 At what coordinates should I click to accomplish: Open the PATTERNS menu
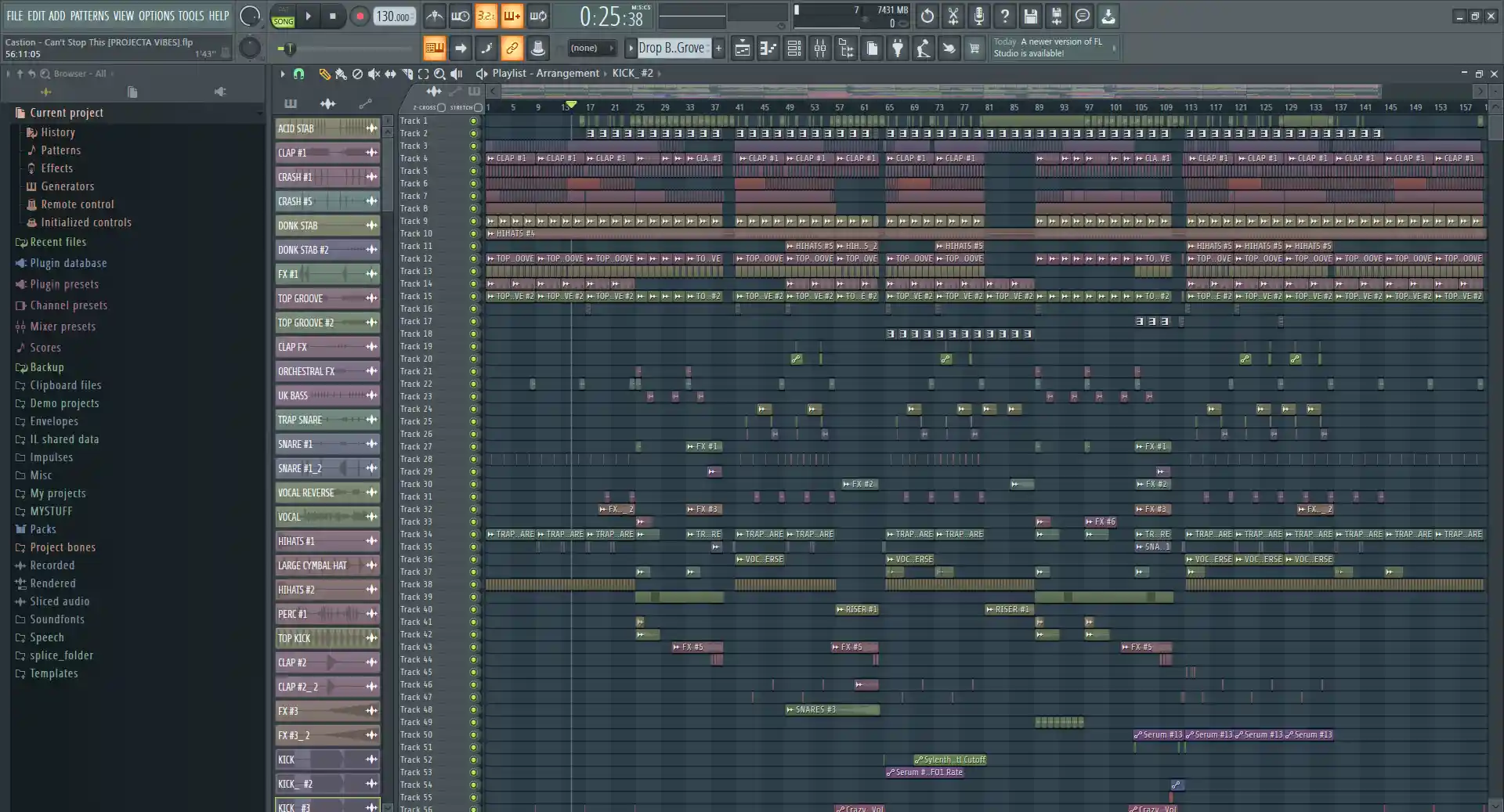pos(89,16)
